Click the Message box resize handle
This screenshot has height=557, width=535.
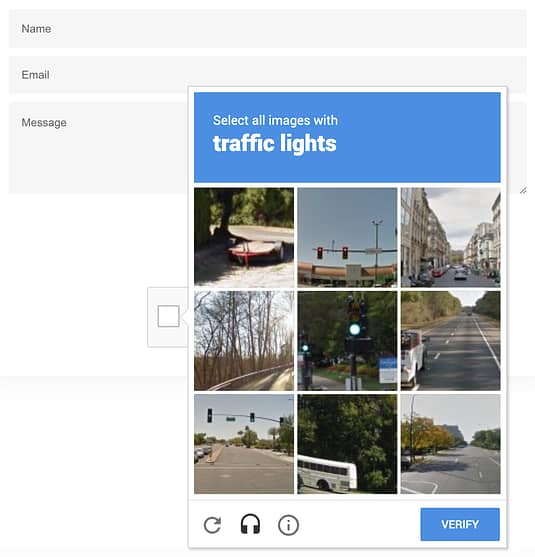click(523, 191)
